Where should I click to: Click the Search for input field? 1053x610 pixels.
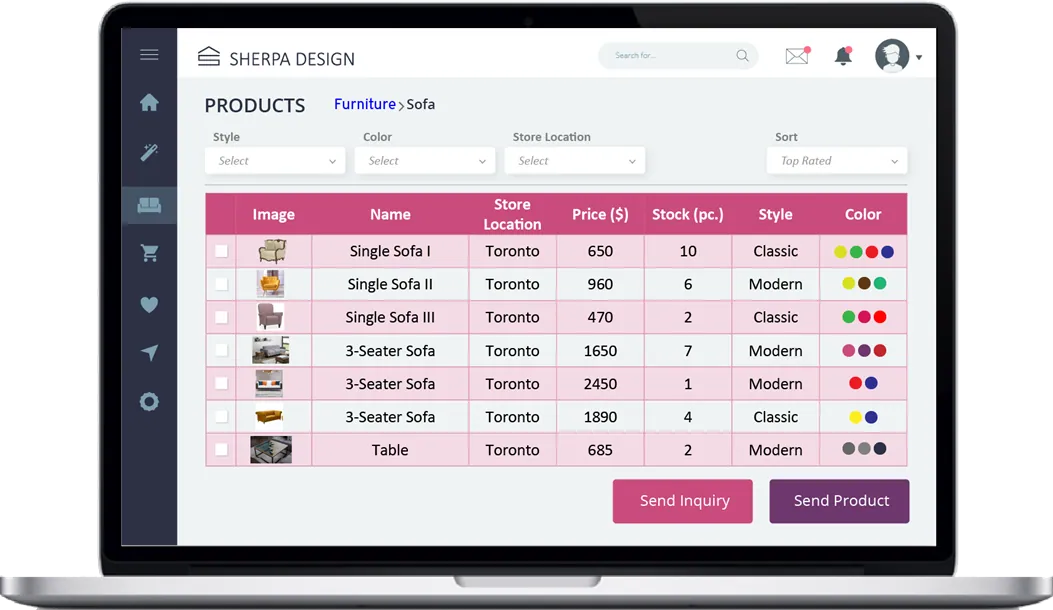[678, 55]
